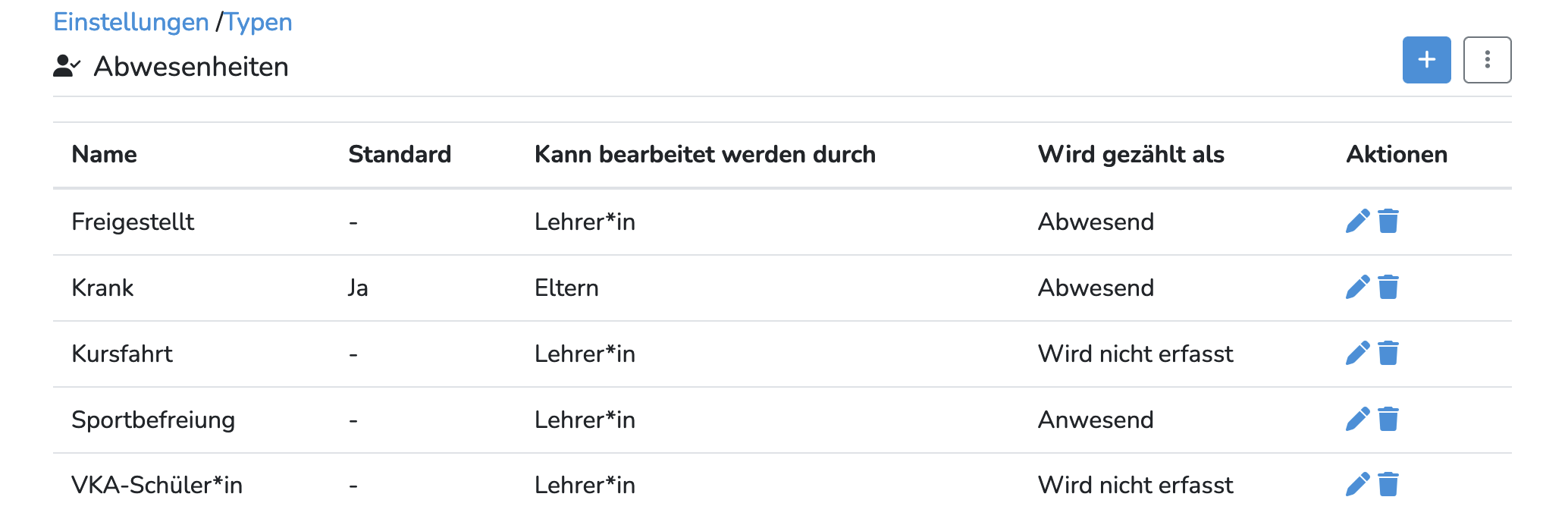Click the Abwesenheiten person icon

click(x=66, y=67)
